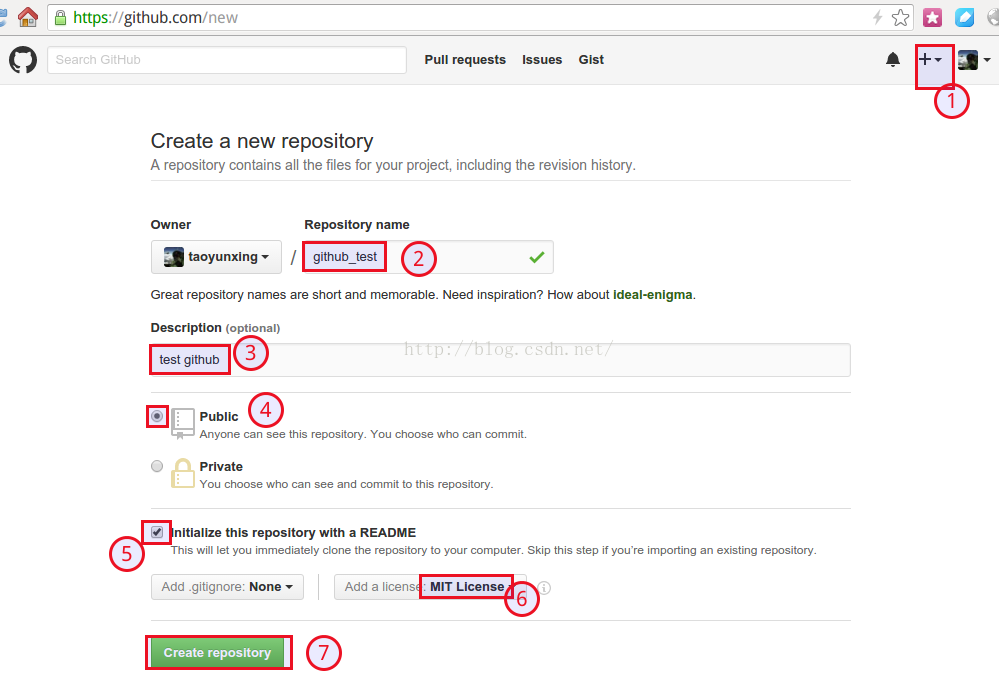Open Gist from the header
The width and height of the screenshot is (999, 676).
pyautogui.click(x=591, y=60)
